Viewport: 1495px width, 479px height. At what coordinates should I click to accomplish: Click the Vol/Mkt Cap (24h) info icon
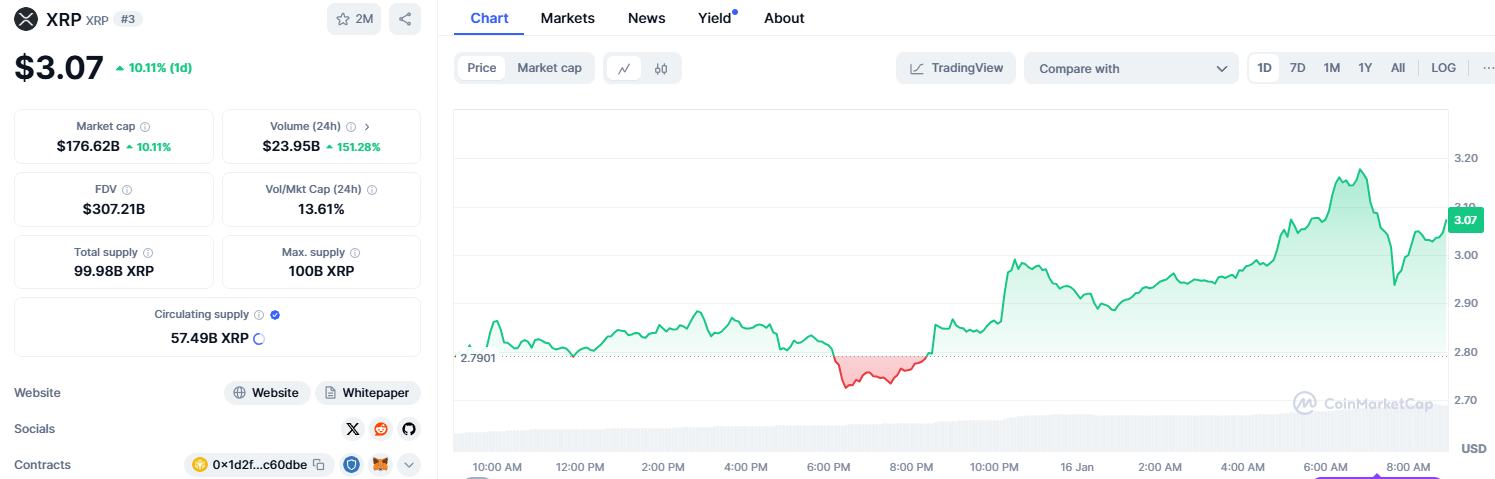372,189
